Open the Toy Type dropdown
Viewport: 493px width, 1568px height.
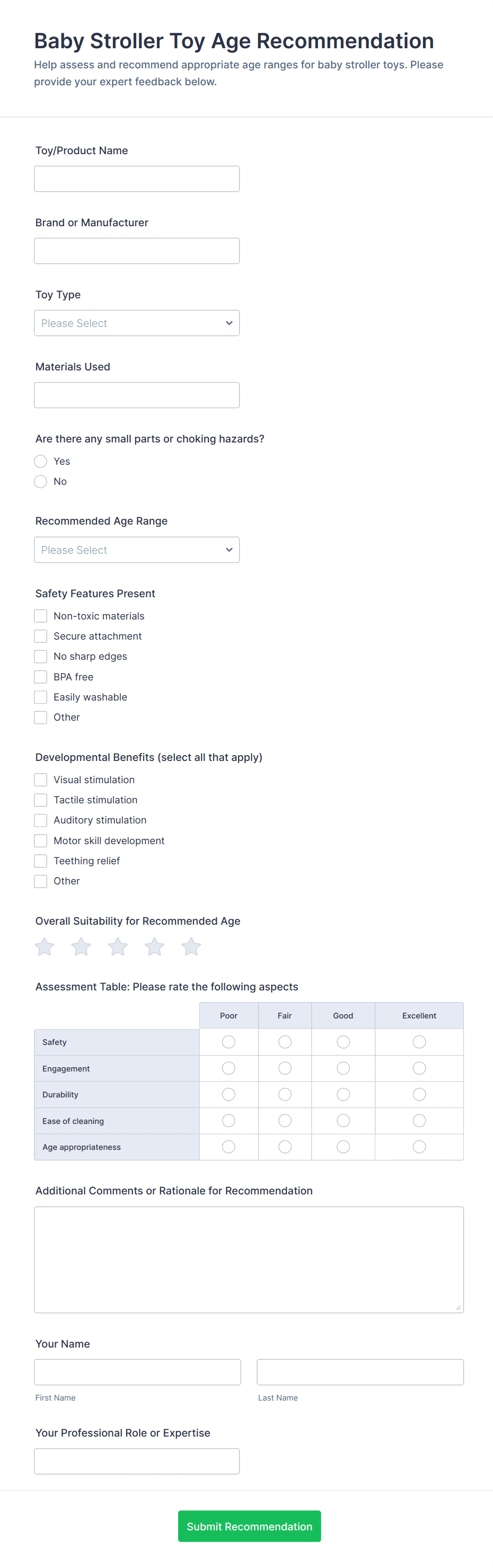136,323
